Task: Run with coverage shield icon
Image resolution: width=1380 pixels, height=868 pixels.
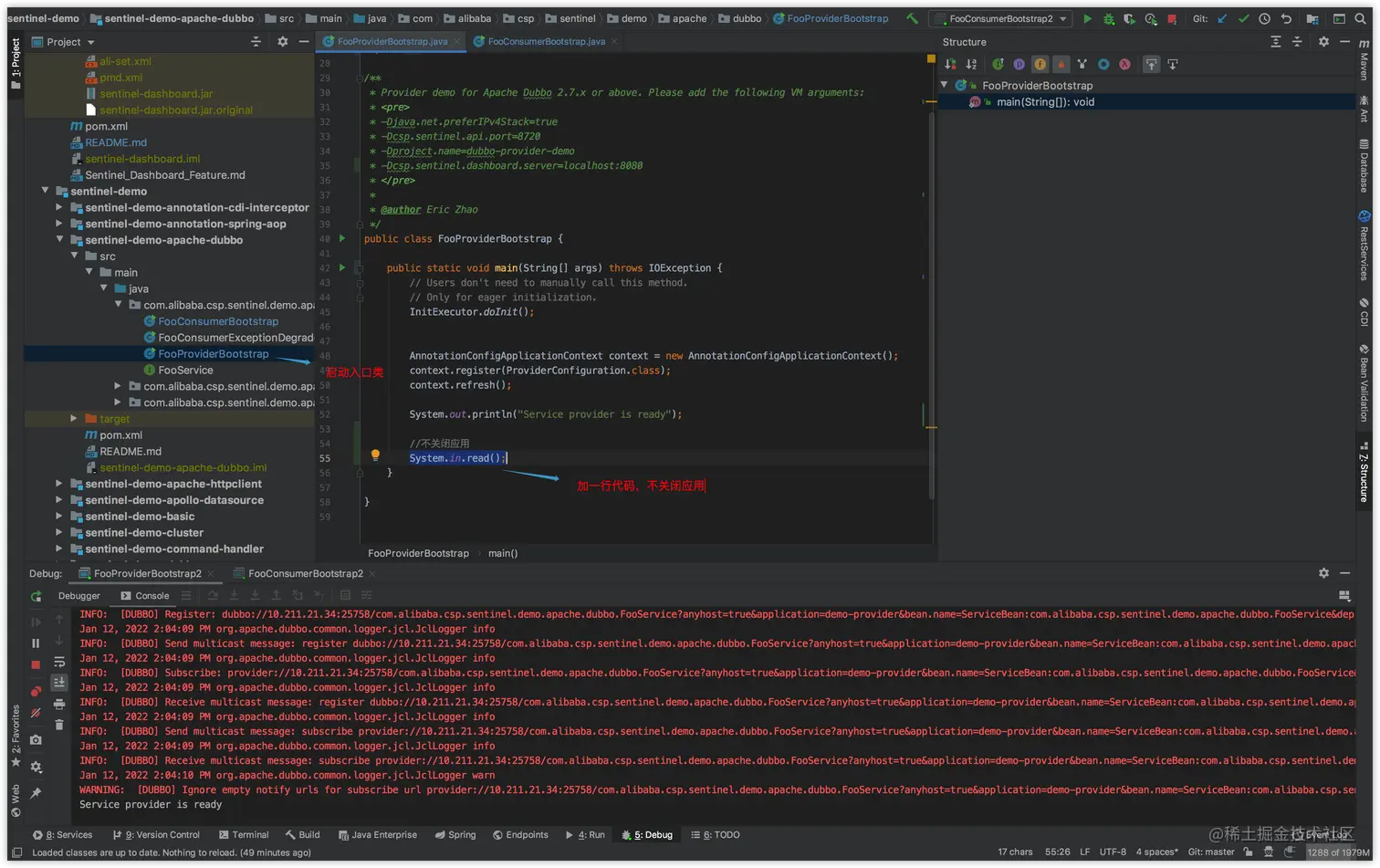Action: (x=1129, y=18)
